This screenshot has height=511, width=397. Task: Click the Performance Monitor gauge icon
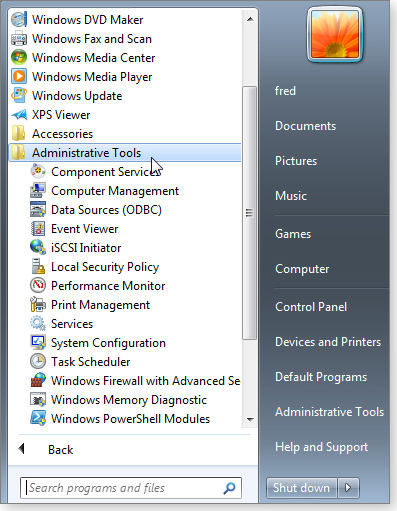point(38,286)
